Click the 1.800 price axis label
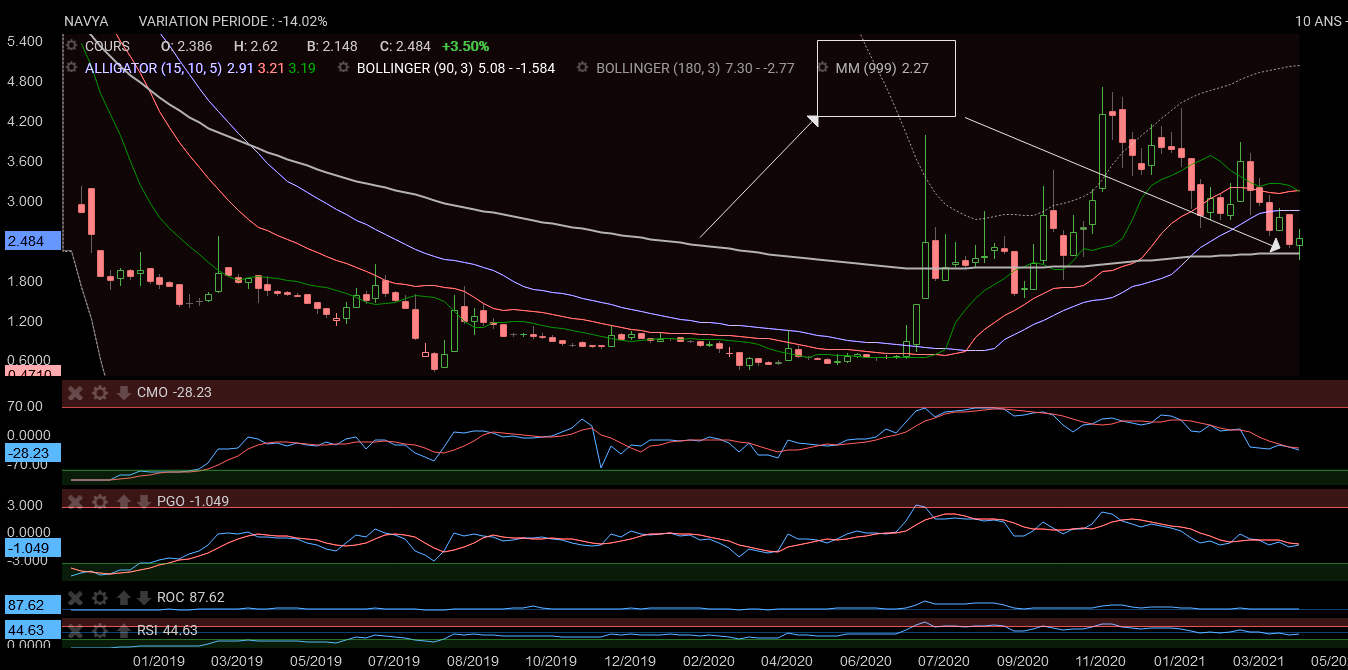 [x=24, y=281]
